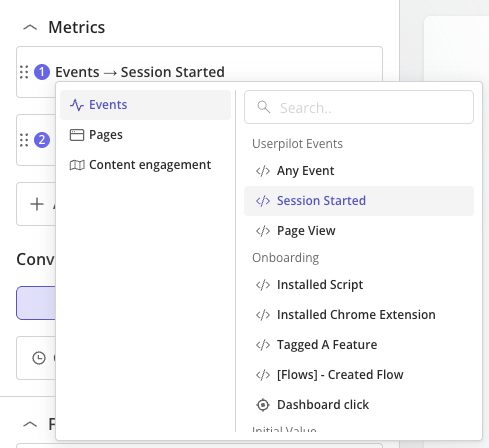Image resolution: width=489 pixels, height=448 pixels.
Task: Collapse the lower section chevron
Action: point(30,424)
